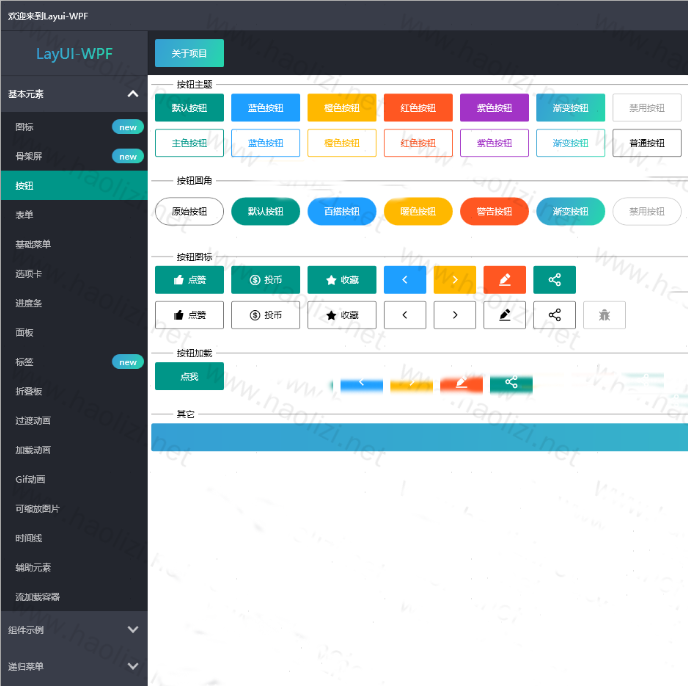Click the outlined 投币 coin button
This screenshot has width=688, height=686.
point(265,315)
